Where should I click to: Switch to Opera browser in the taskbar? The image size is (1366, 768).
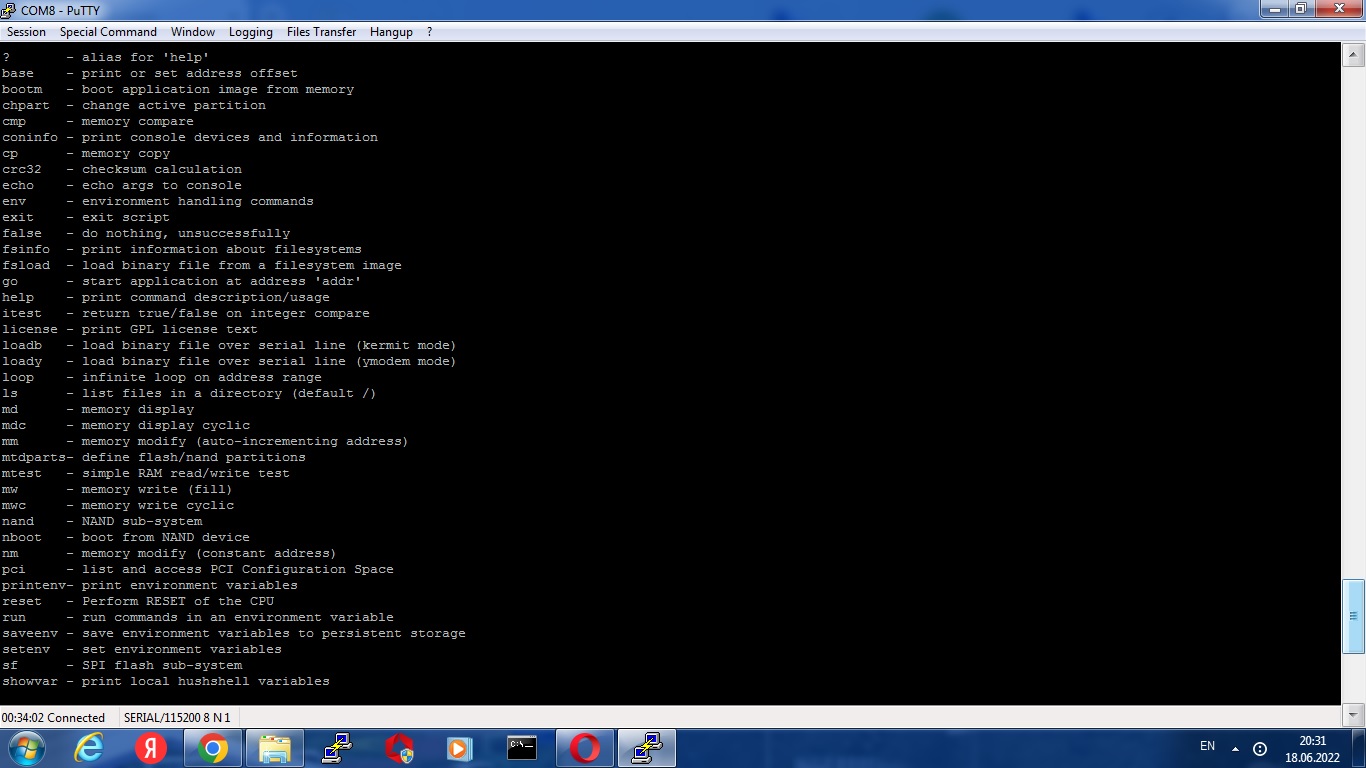pyautogui.click(x=585, y=748)
